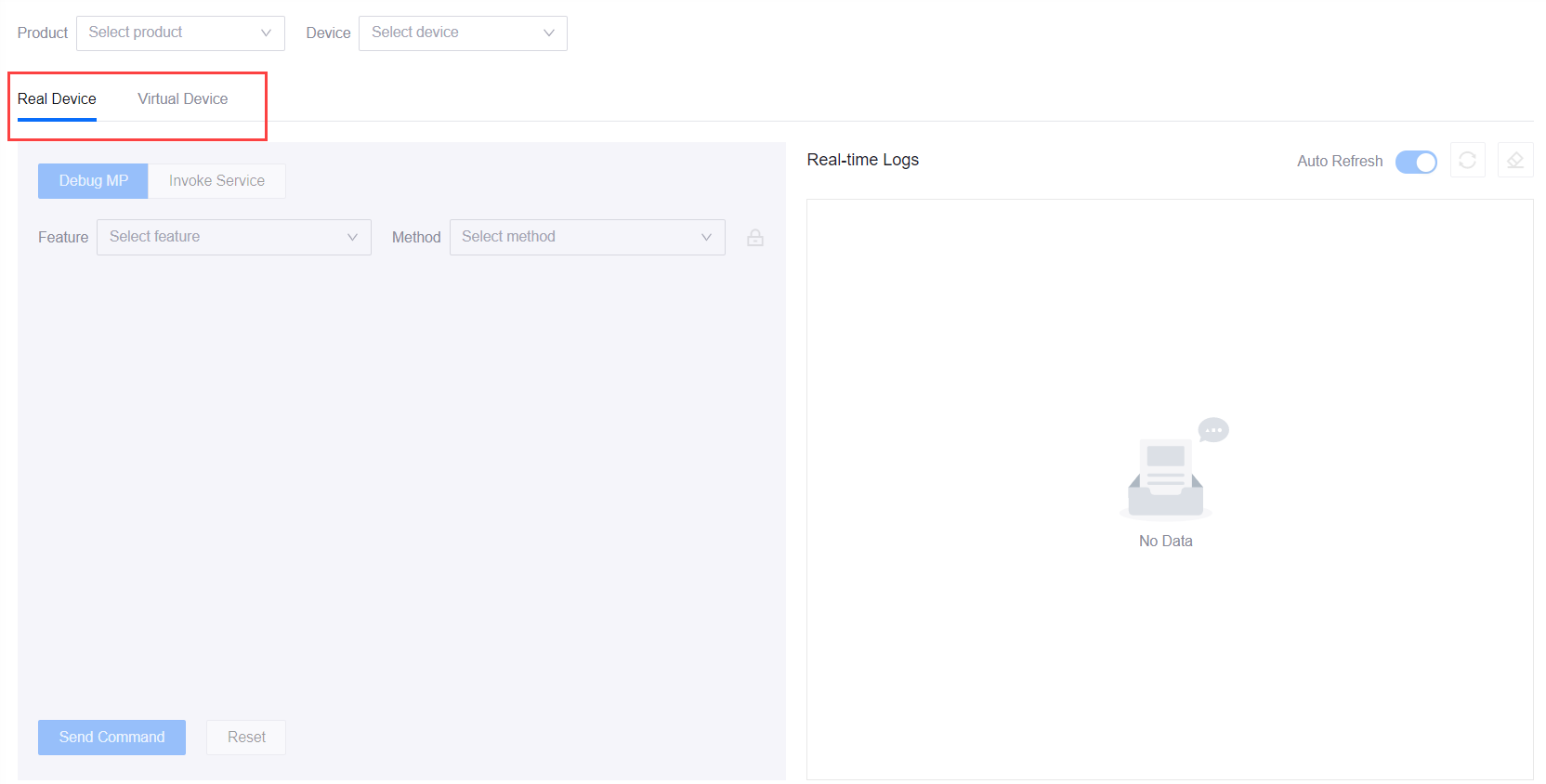Click the refresh logs icon button
1546x784 pixels.
click(x=1467, y=161)
